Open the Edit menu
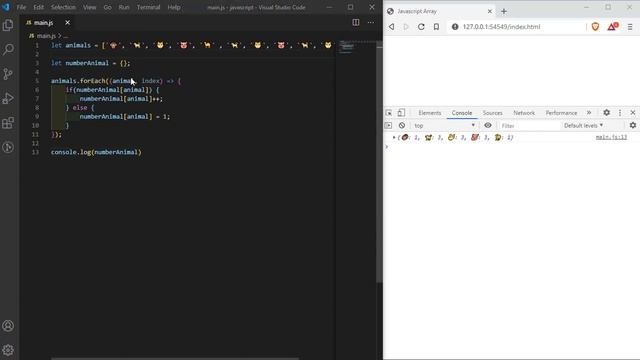 tap(38, 7)
